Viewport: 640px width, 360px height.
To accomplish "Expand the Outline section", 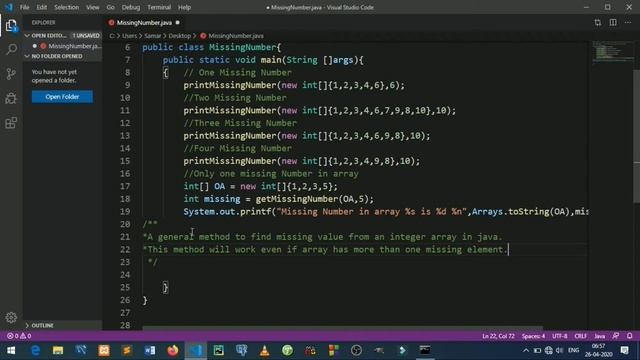I will [62, 325].
